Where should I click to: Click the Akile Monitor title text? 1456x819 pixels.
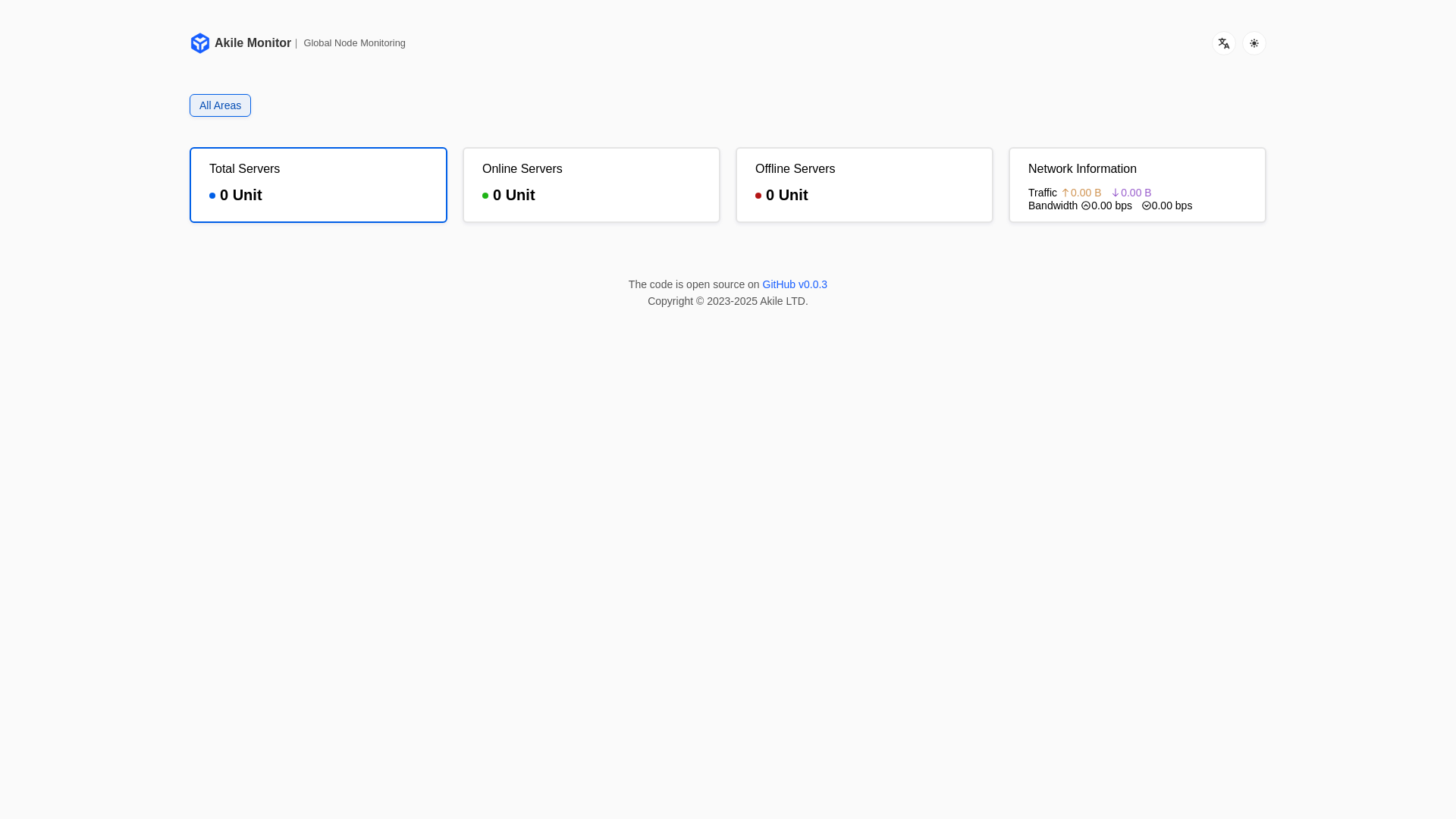253,43
